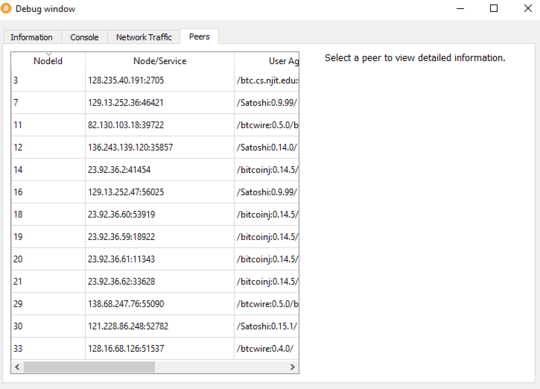Screen dimensions: 540x389
Task: Open the Console tab
Action: (x=84, y=37)
